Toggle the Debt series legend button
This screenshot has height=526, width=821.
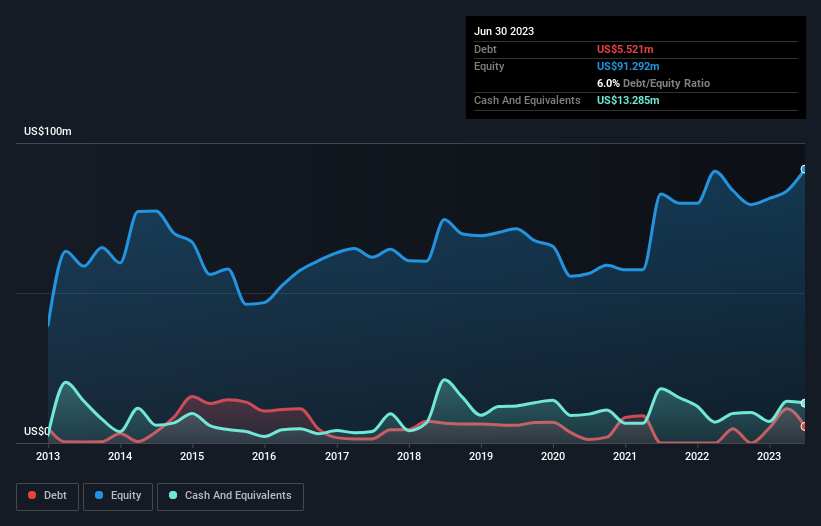48,496
